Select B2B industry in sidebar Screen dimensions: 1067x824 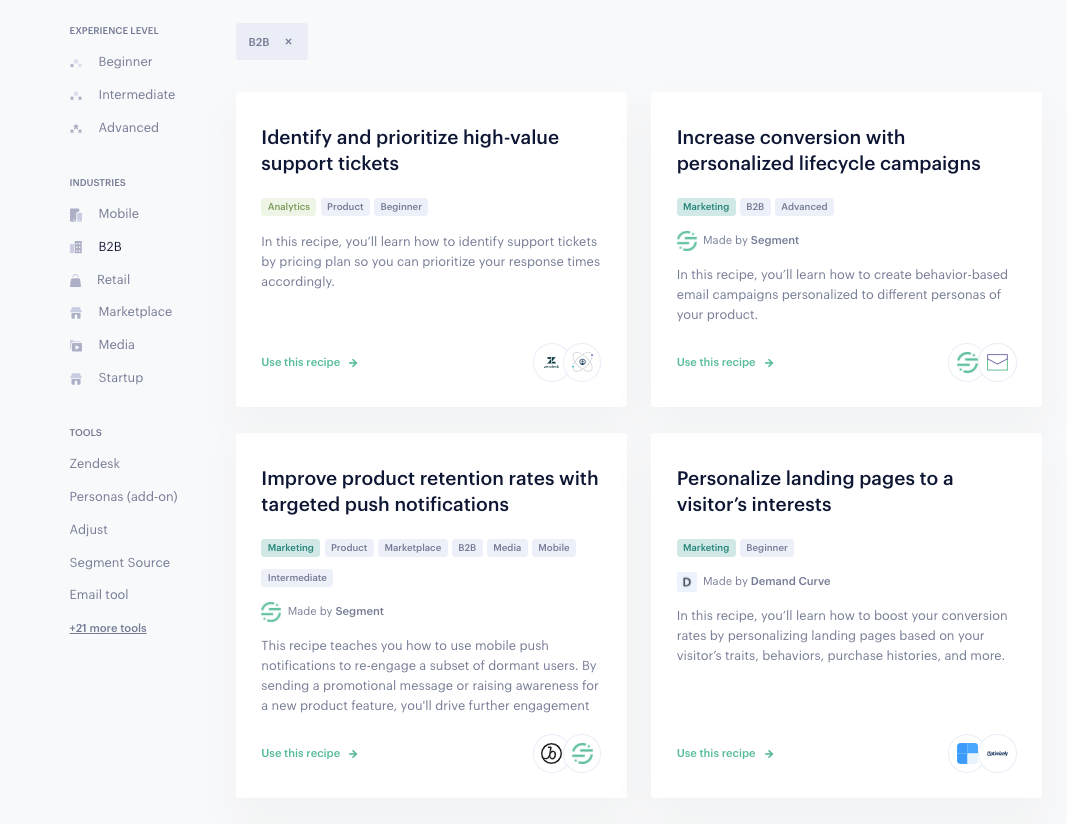(110, 246)
